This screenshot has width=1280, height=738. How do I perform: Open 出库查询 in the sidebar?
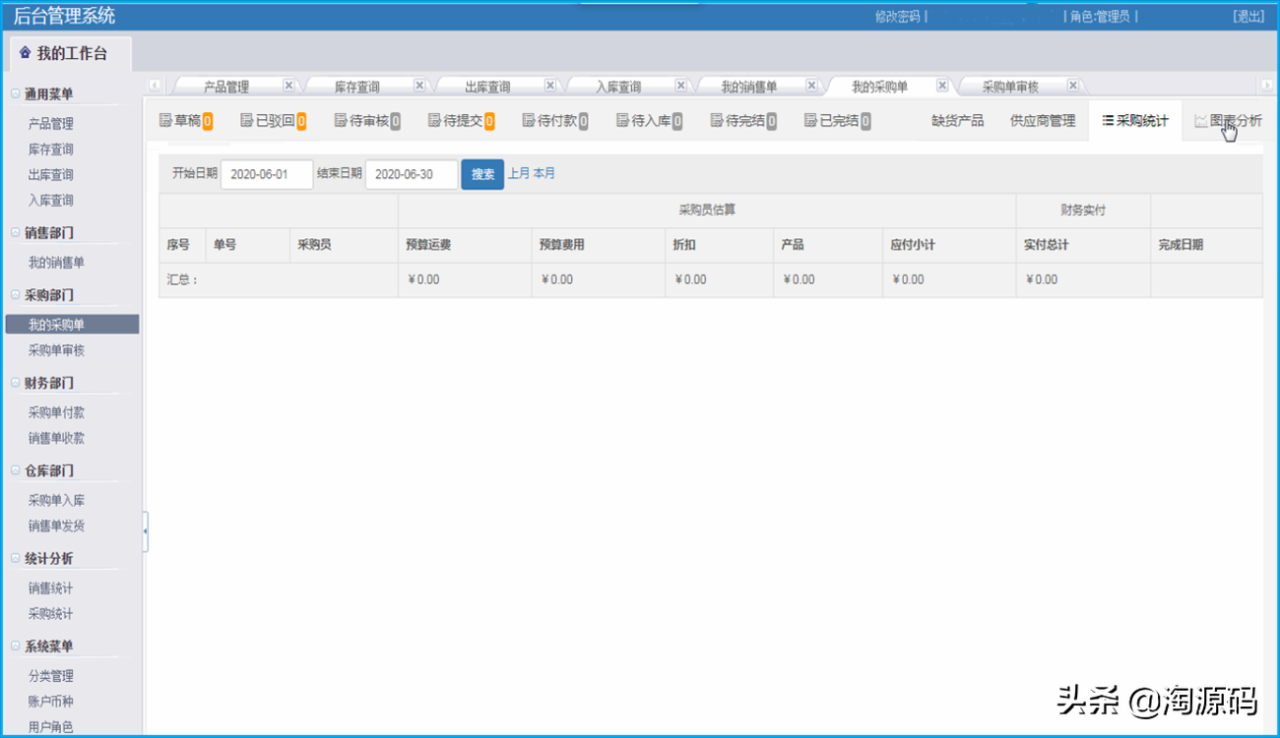pos(51,175)
